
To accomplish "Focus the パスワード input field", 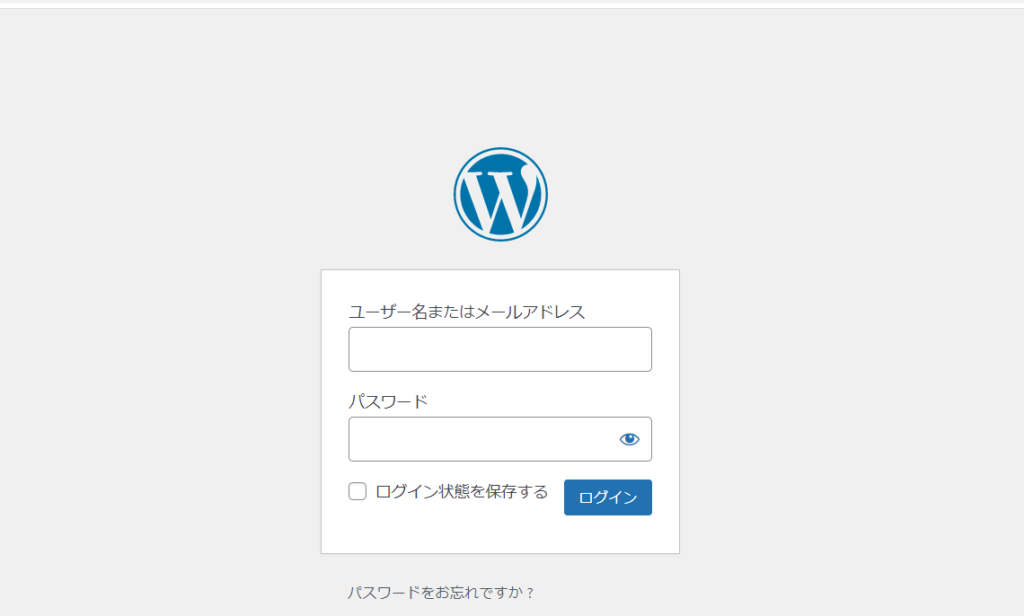I will coord(480,439).
